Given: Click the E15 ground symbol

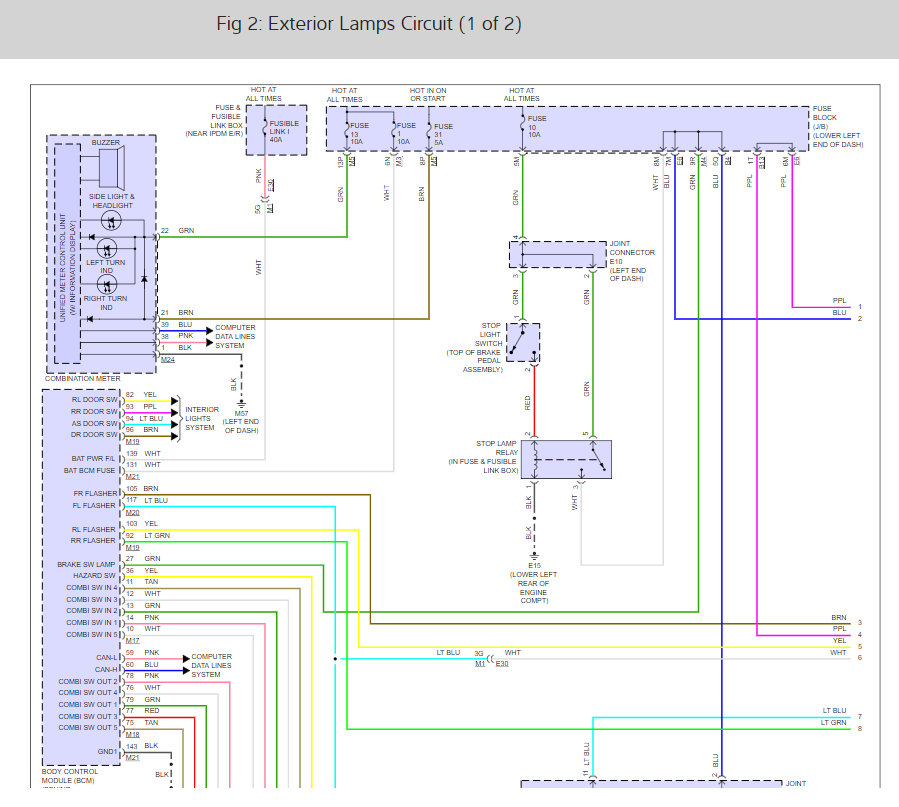Looking at the screenshot, I should click(x=534, y=557).
